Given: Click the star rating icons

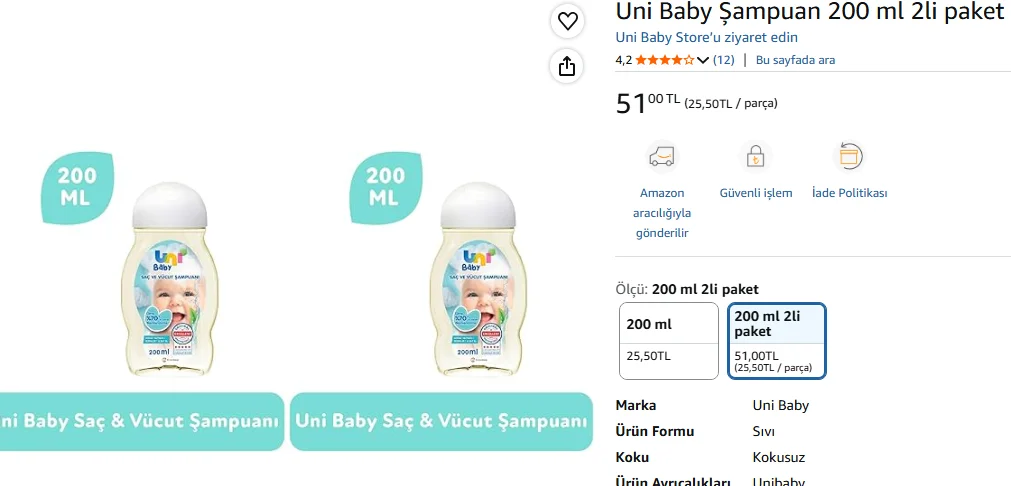Looking at the screenshot, I should 665,60.
